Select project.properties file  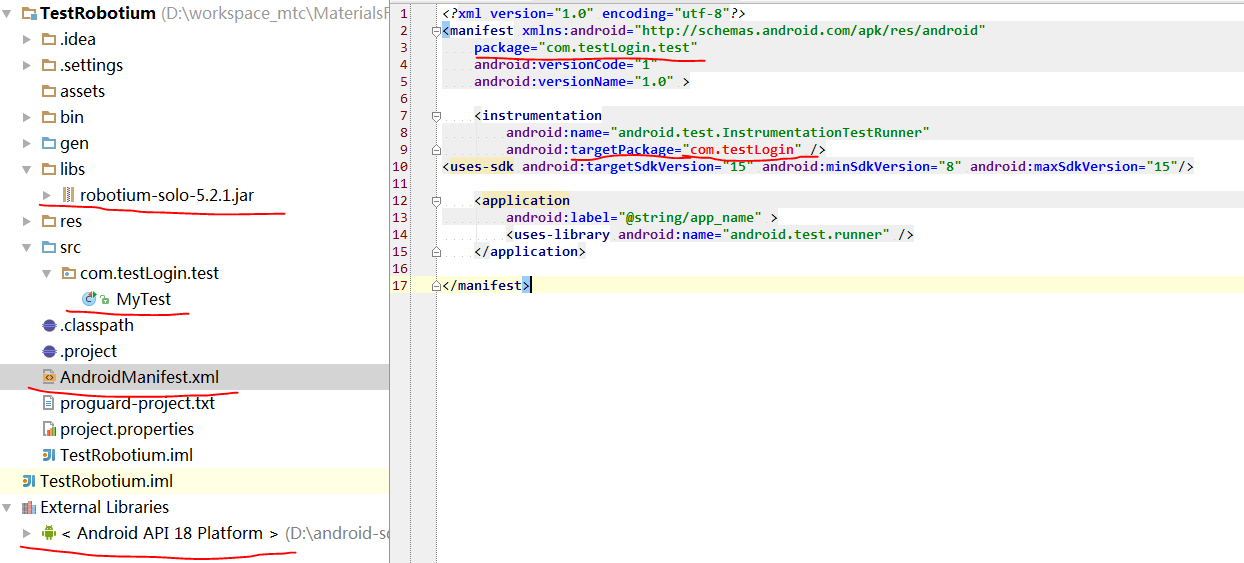pos(127,430)
